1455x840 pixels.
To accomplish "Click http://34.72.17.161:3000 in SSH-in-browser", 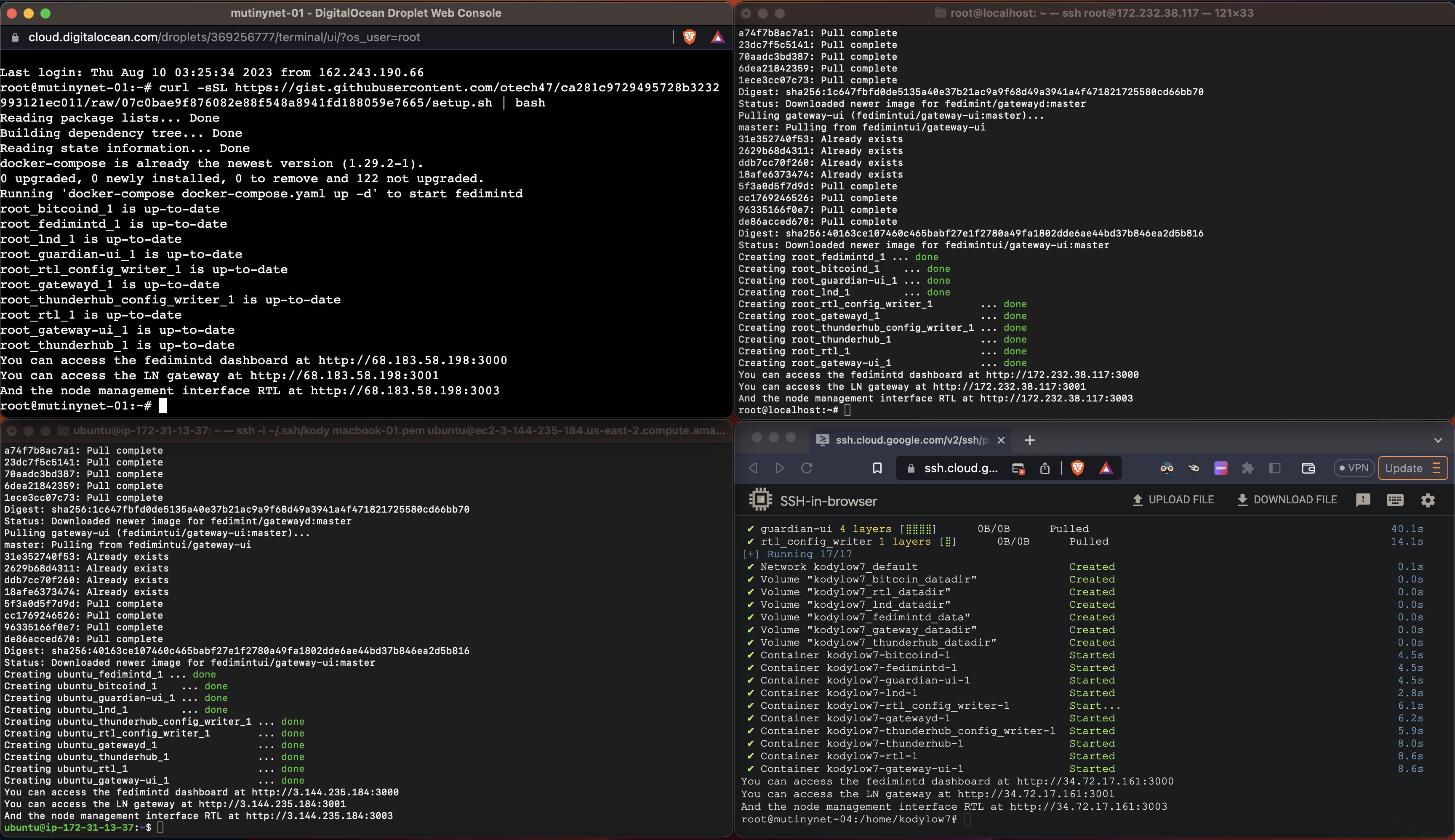I will coord(1095,781).
